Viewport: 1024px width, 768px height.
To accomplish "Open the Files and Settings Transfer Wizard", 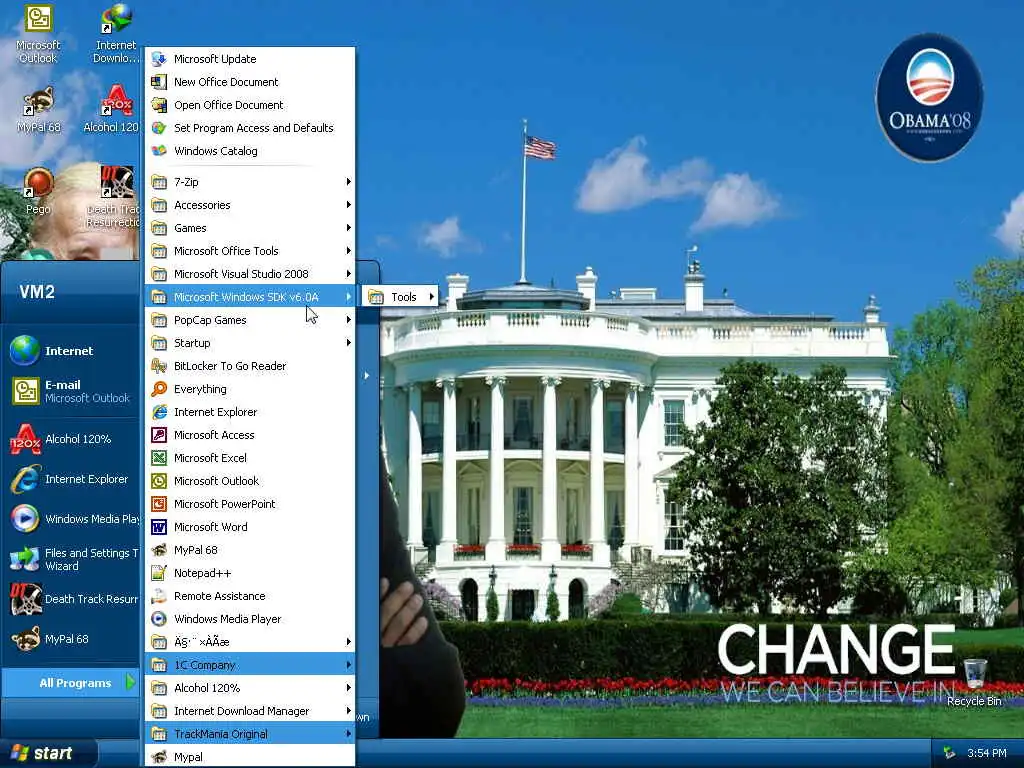I will coord(71,559).
